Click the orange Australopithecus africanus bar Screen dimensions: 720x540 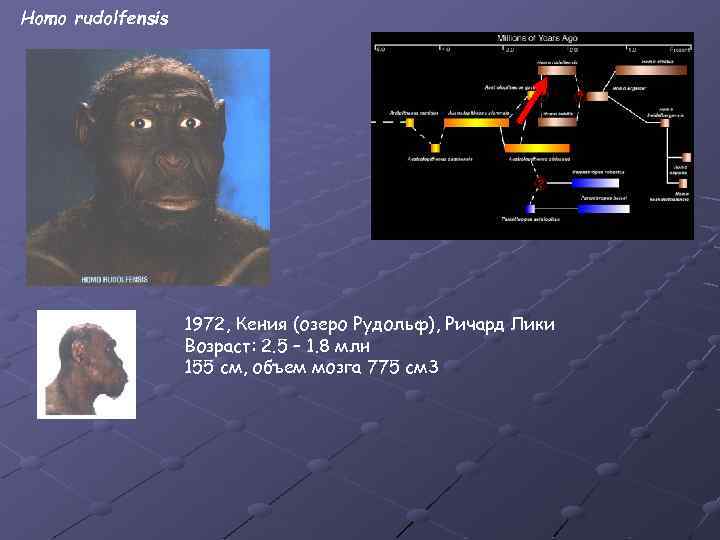tap(537, 148)
